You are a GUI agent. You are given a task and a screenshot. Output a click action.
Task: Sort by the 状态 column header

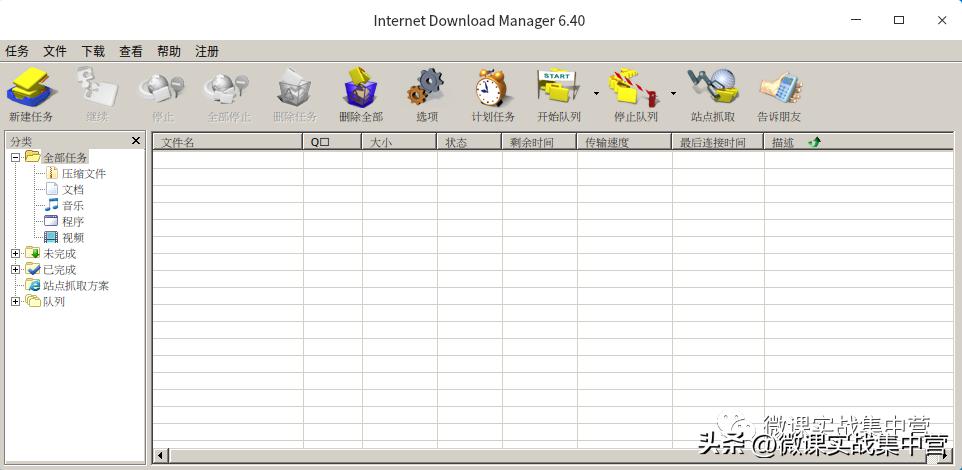[469, 142]
